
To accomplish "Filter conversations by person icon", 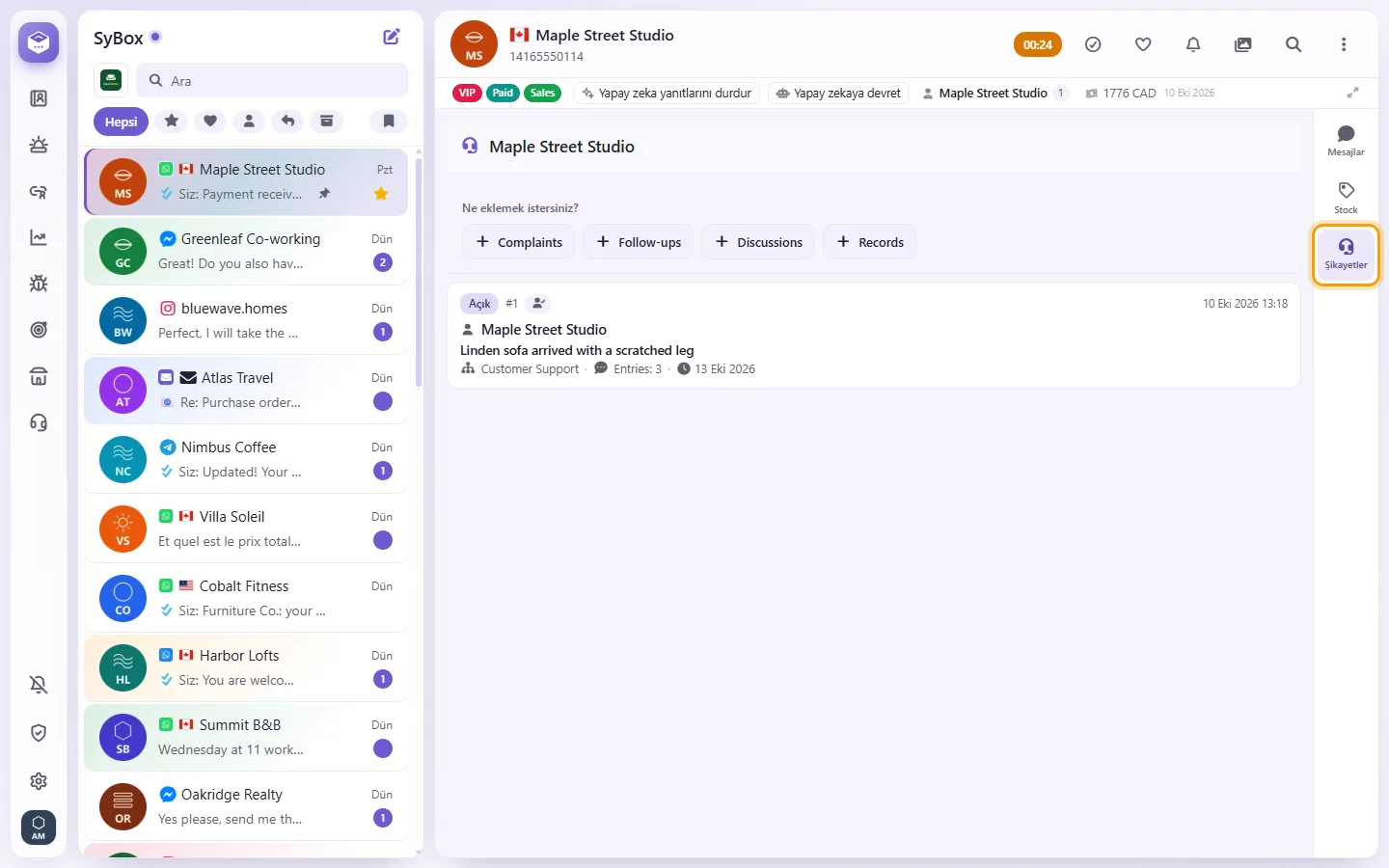I will [x=249, y=121].
